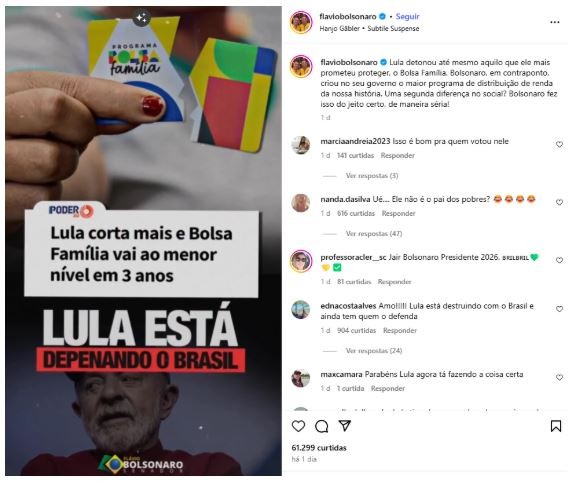Expand Ver respostas (24)
This screenshot has height=487, width=572.
tap(374, 351)
